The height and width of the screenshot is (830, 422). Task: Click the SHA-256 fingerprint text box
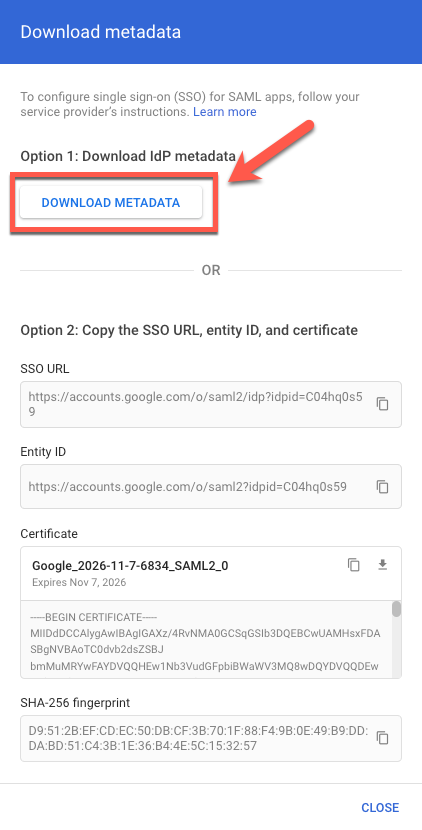pyautogui.click(x=211, y=738)
